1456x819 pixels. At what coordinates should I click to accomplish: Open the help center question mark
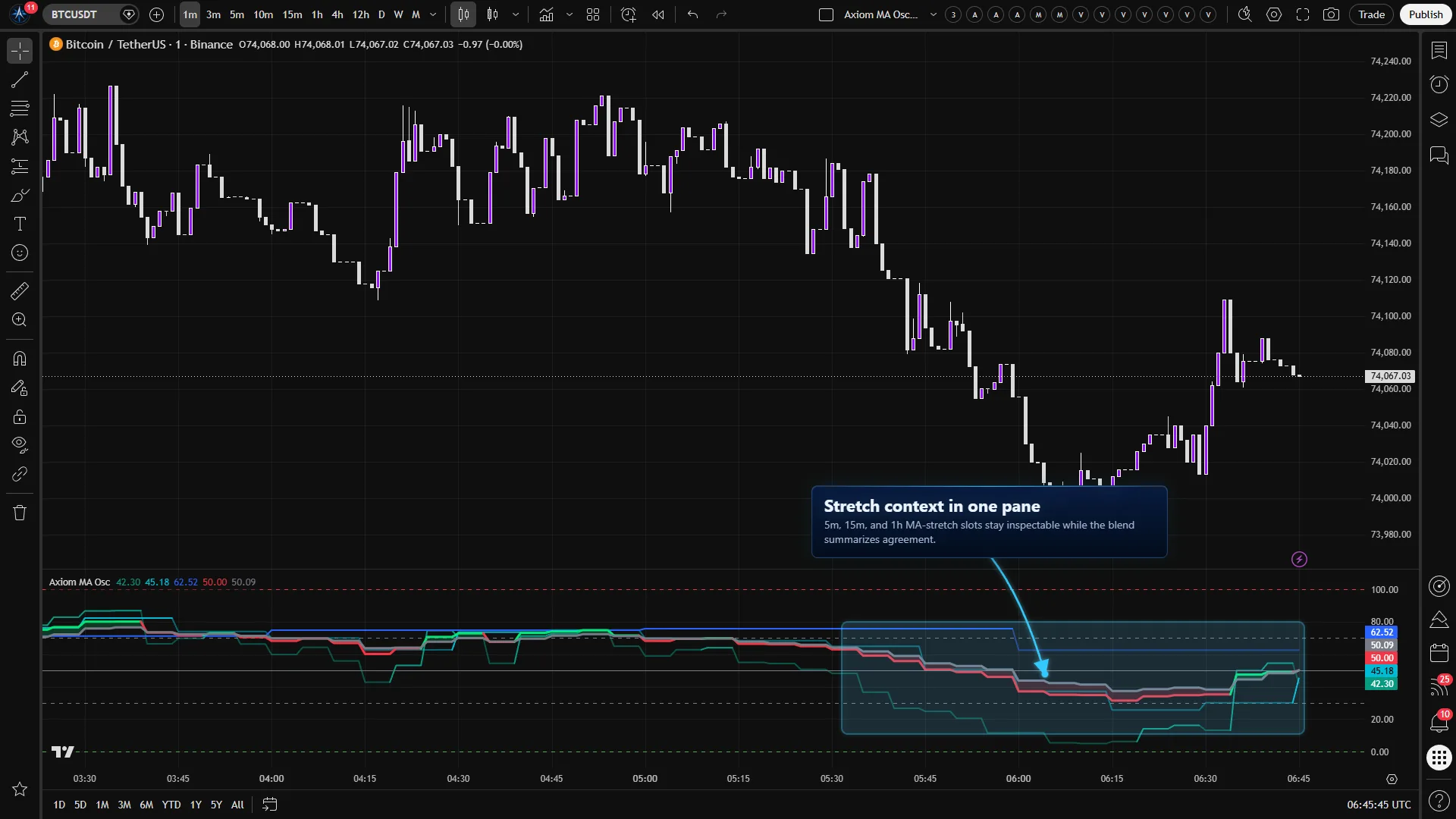point(1439,801)
